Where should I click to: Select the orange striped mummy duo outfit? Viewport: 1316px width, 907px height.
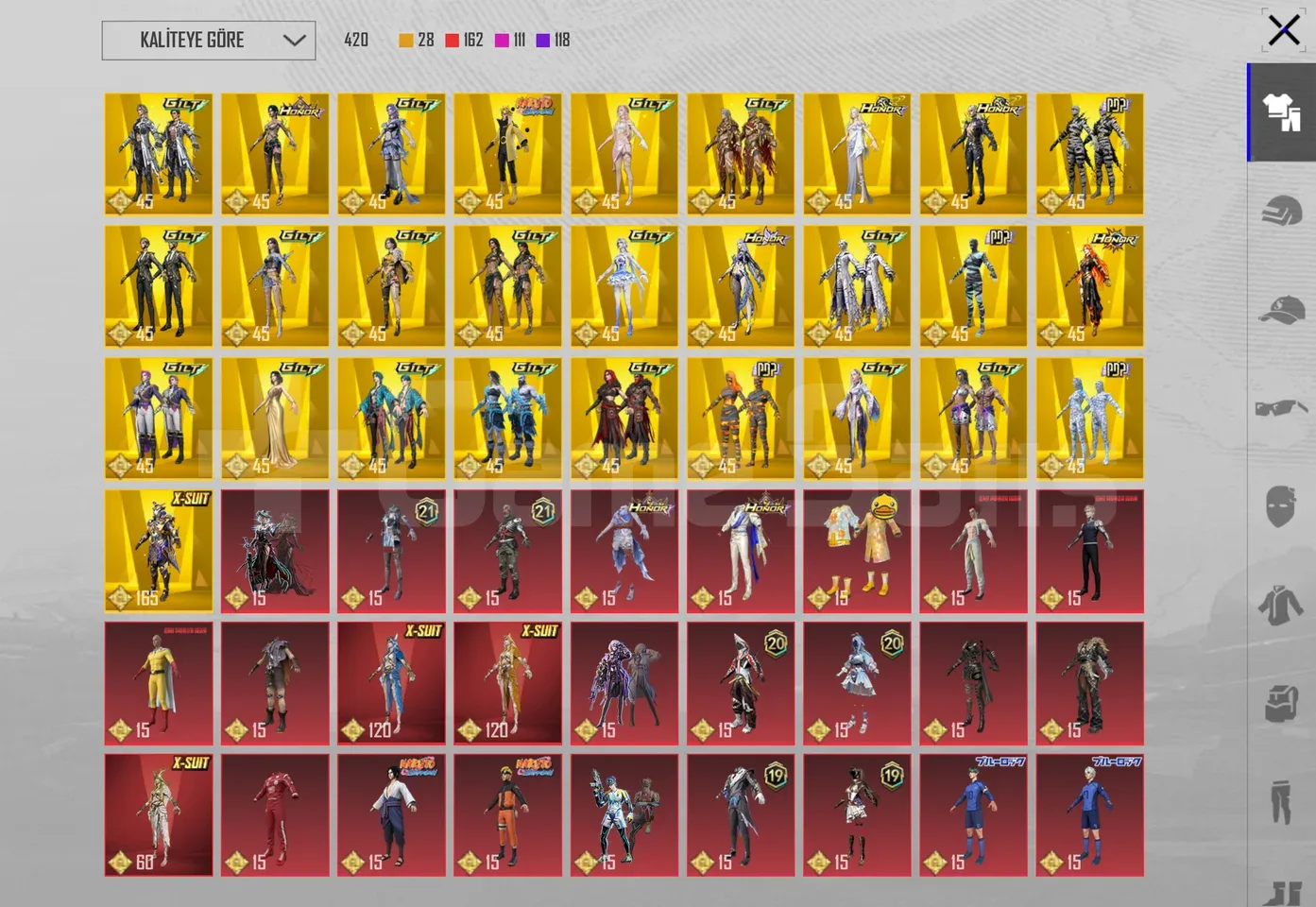(x=741, y=419)
